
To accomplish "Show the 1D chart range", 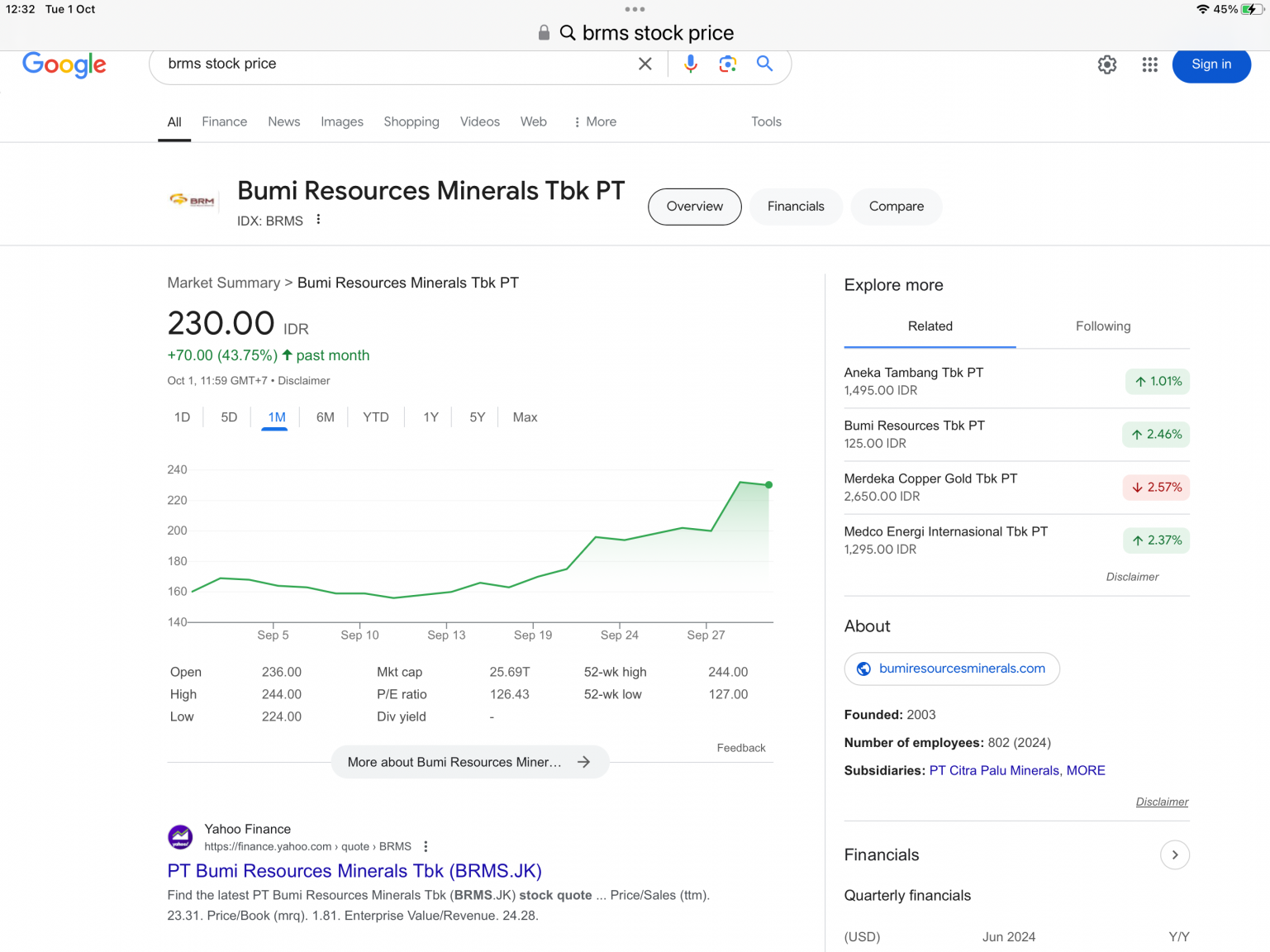I will tap(183, 417).
